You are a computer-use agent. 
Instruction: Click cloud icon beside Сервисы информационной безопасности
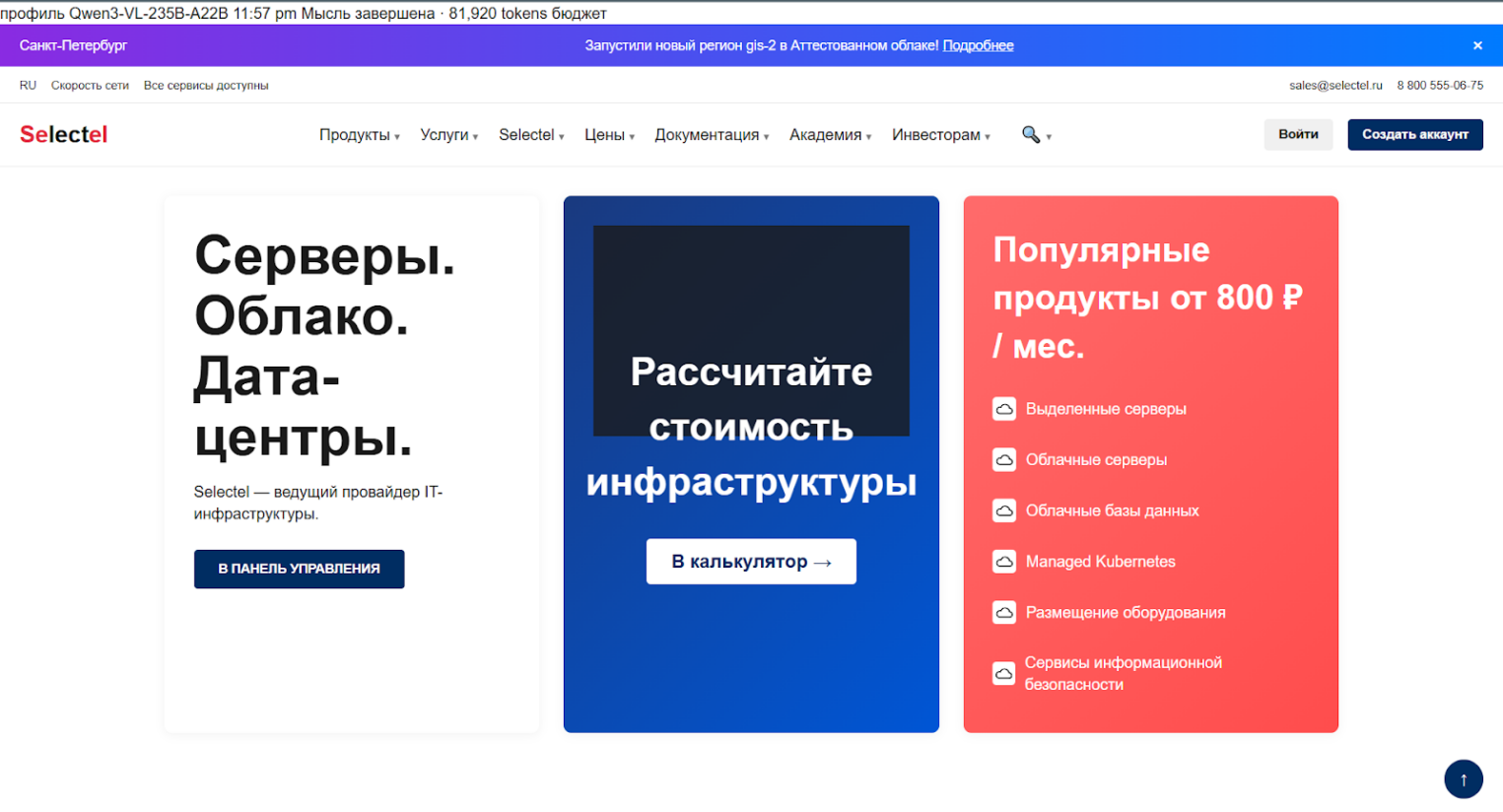(x=1003, y=672)
